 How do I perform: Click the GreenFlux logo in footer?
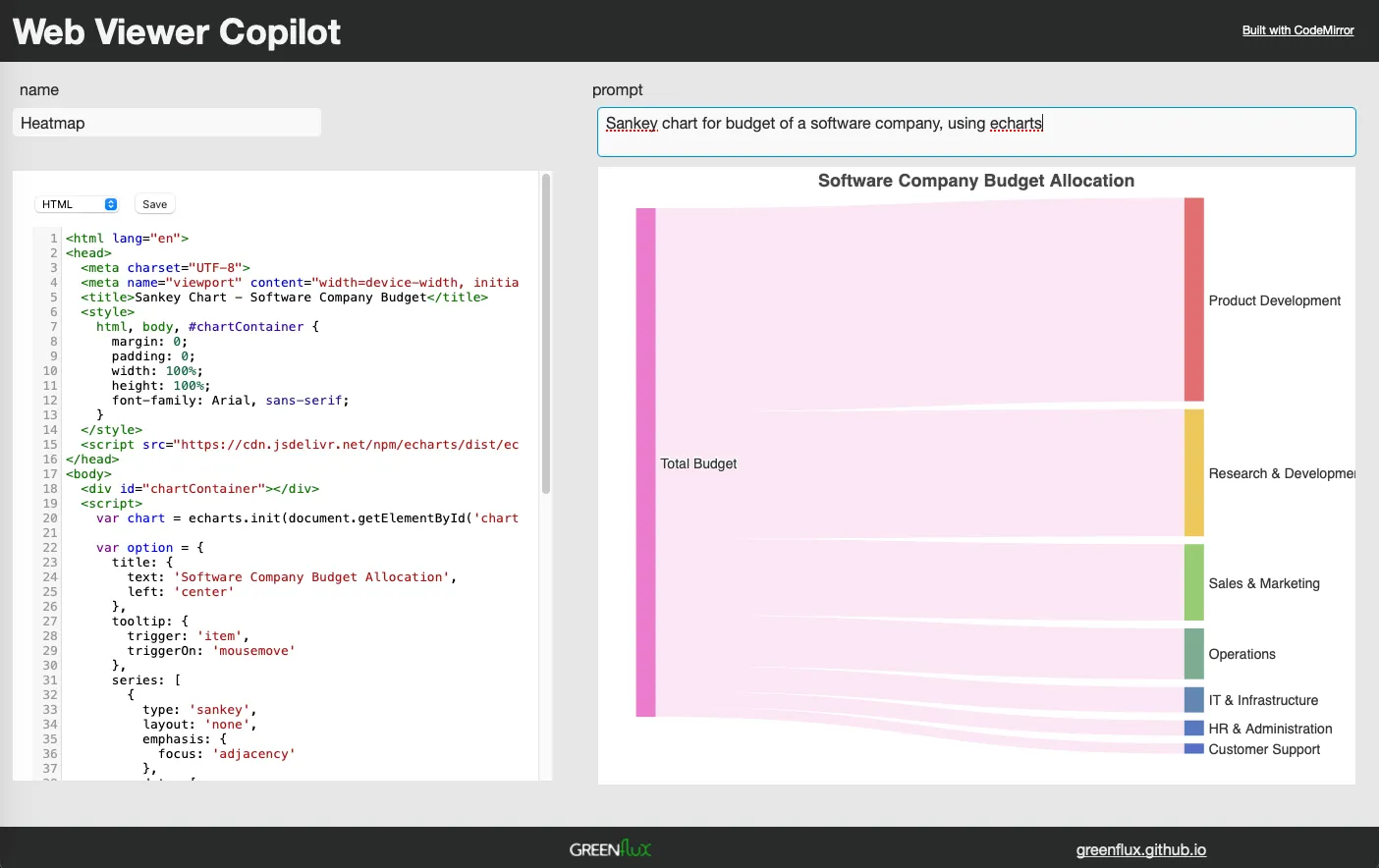point(610,848)
